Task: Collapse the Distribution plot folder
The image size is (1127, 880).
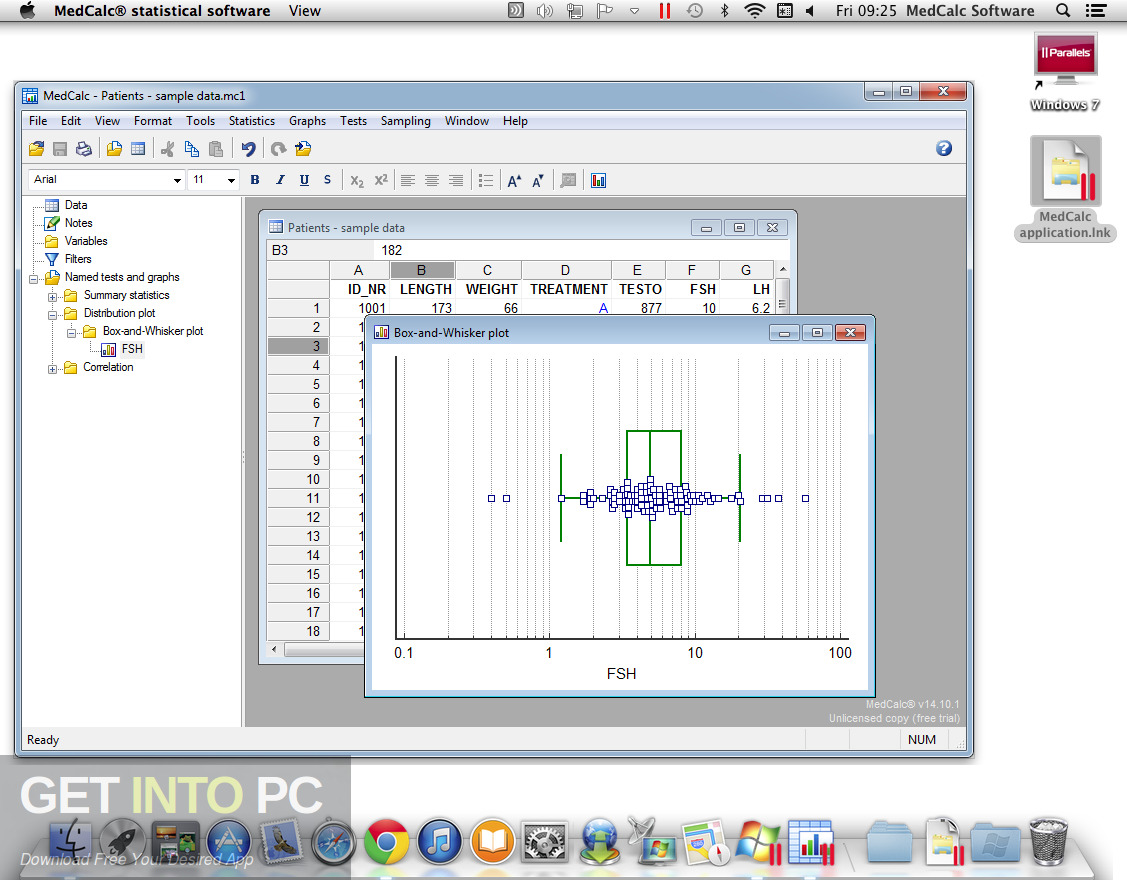Action: click(52, 314)
